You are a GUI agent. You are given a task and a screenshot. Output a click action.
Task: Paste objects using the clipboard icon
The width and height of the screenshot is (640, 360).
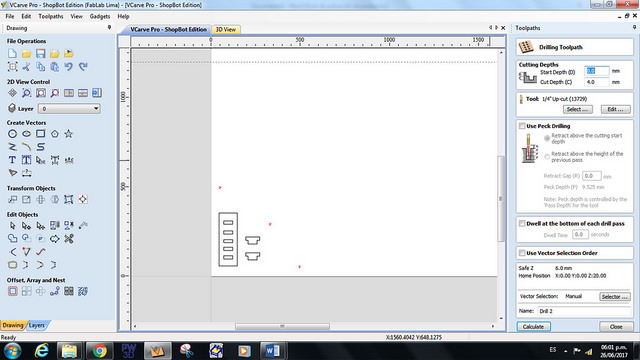pos(54,67)
